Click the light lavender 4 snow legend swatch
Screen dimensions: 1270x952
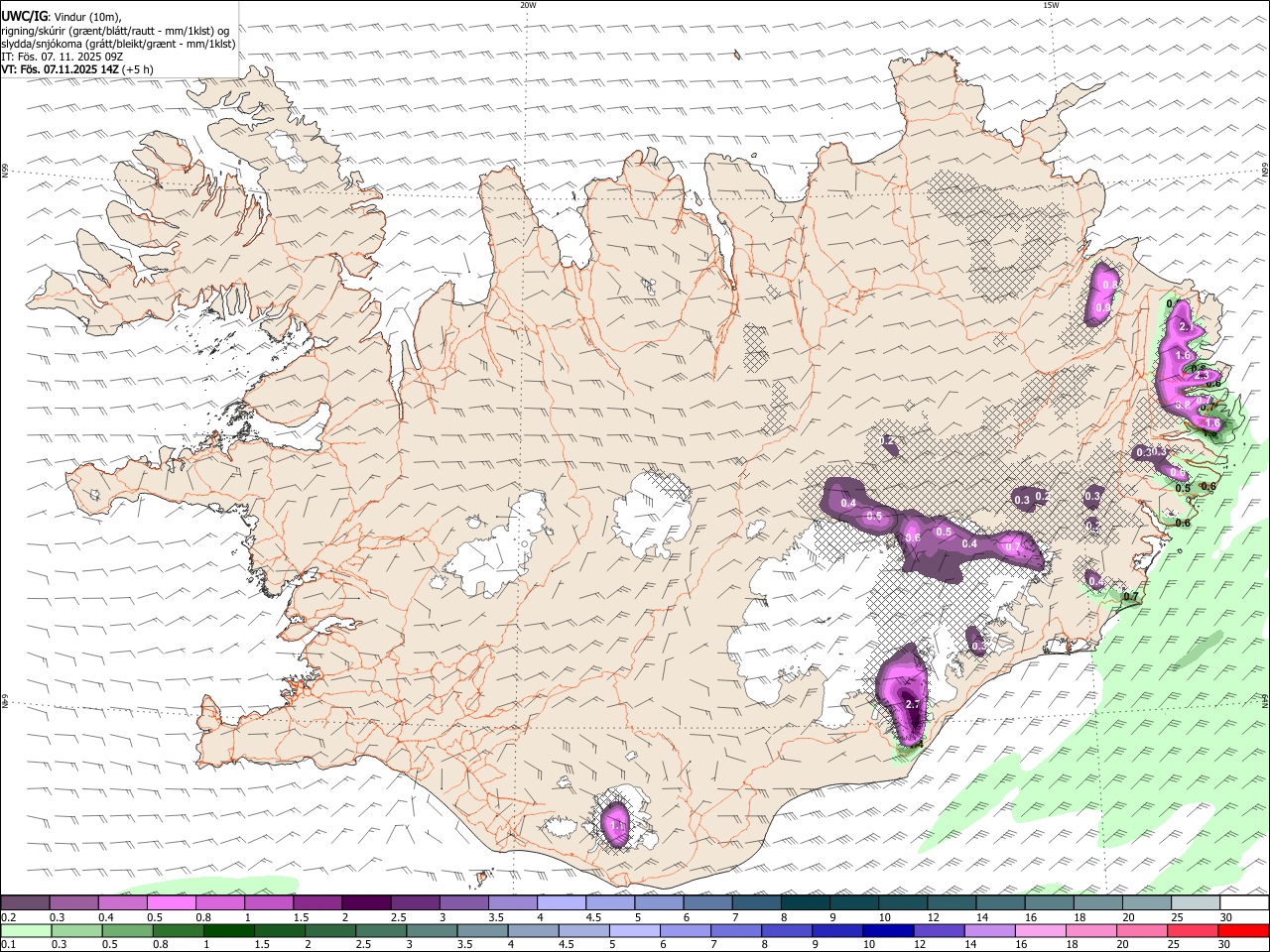tap(562, 903)
